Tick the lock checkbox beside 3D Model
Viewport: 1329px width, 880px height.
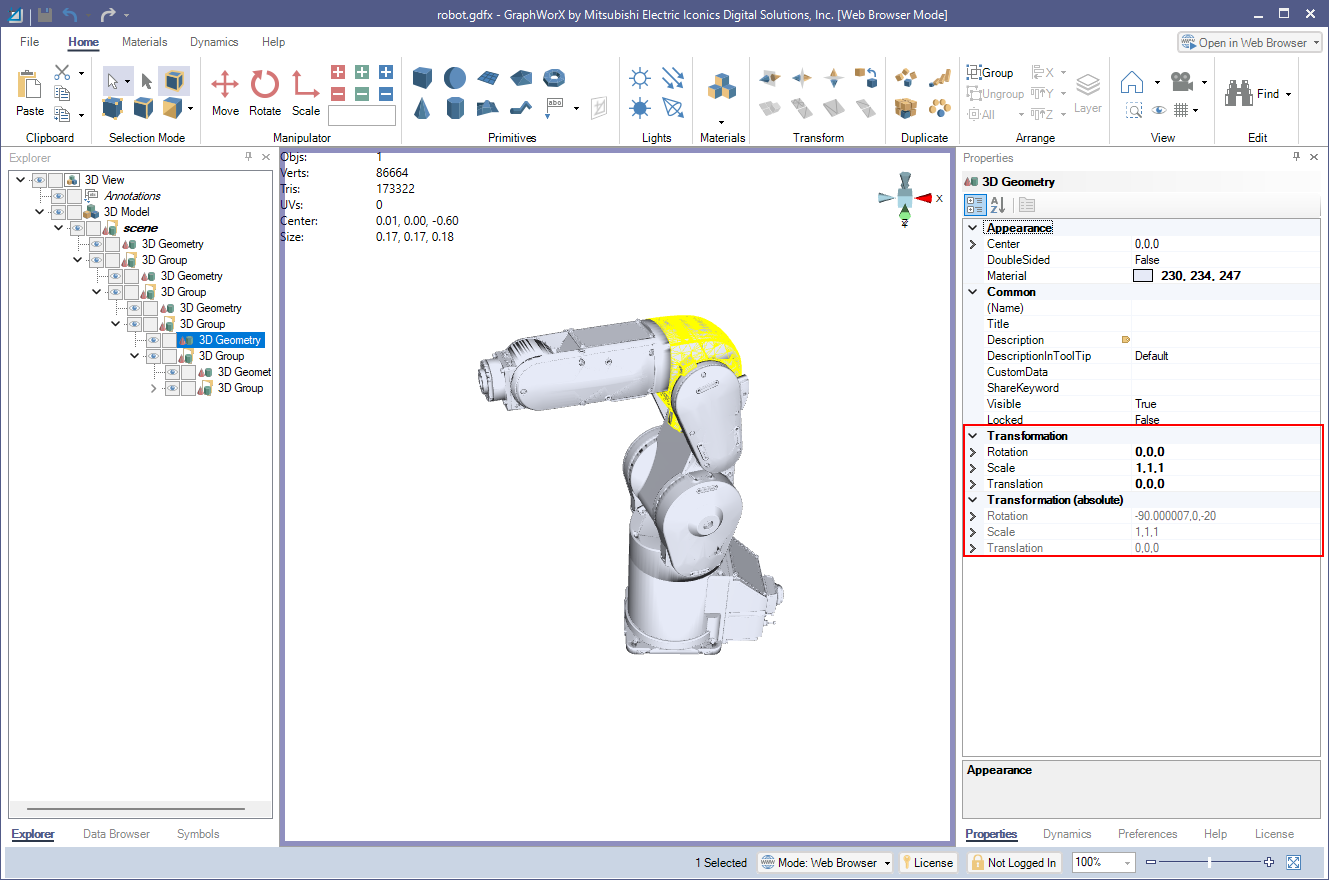point(74,212)
